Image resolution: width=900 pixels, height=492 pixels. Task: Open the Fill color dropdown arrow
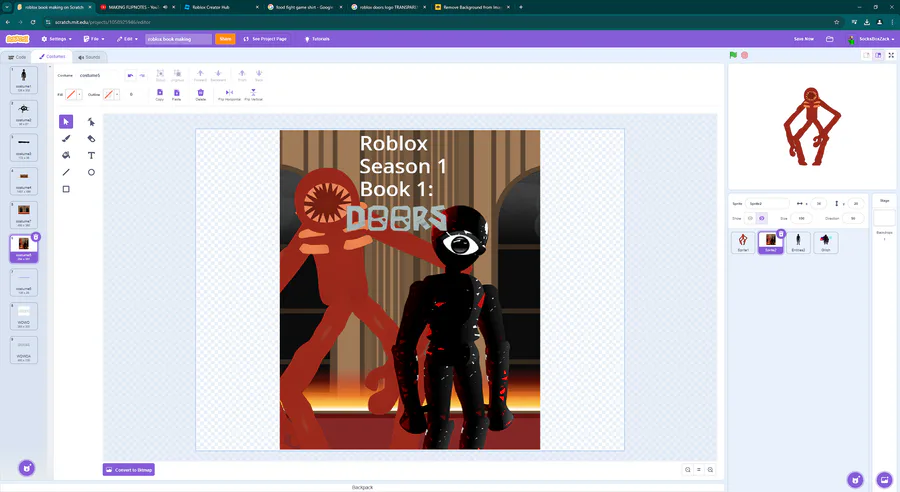coord(79,95)
